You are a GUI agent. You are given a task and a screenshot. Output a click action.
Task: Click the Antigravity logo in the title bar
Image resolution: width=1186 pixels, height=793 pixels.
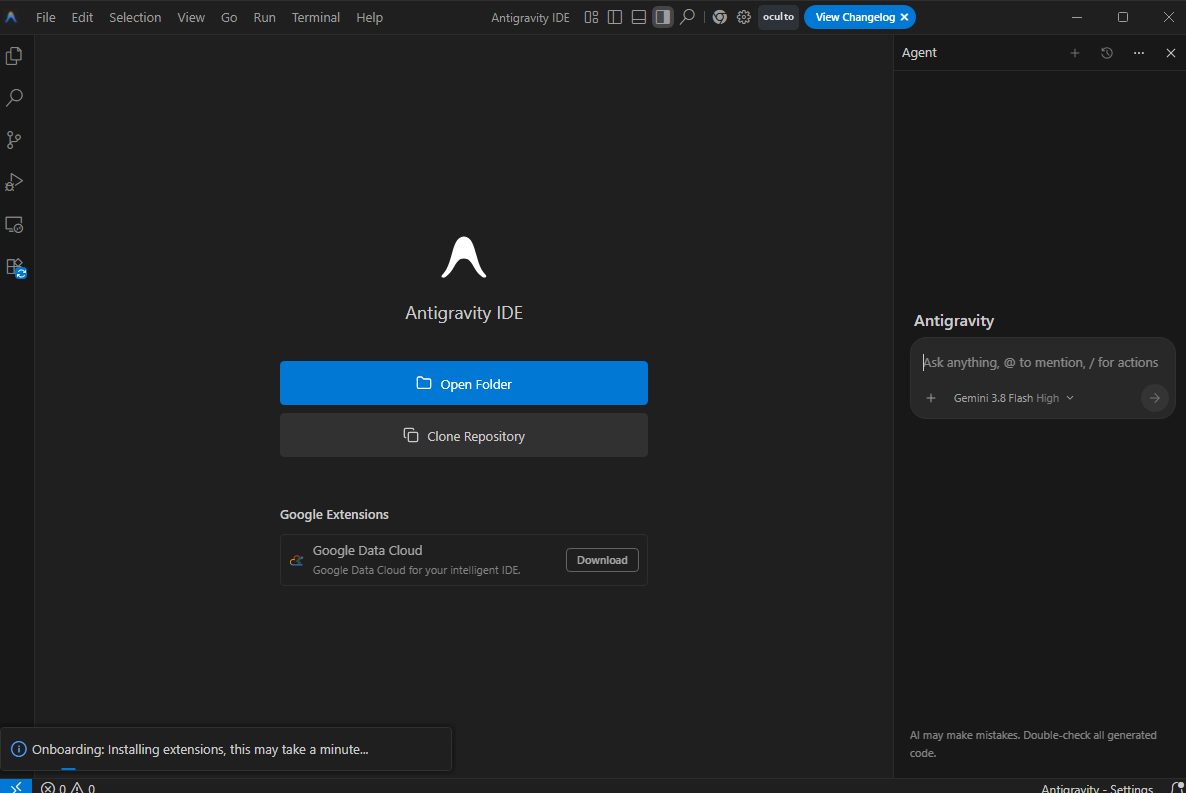11,17
